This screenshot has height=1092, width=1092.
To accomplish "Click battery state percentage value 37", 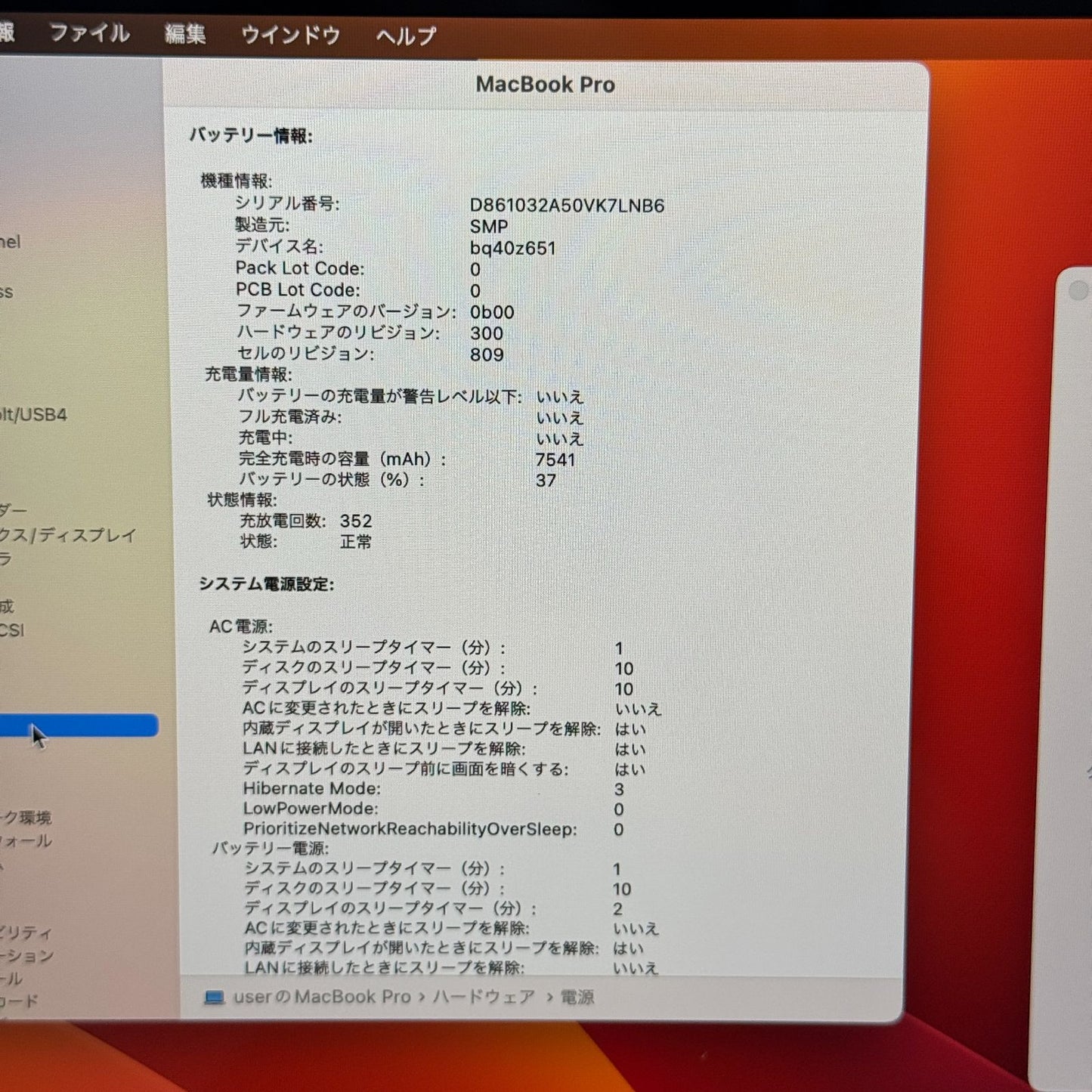I will click(x=546, y=480).
